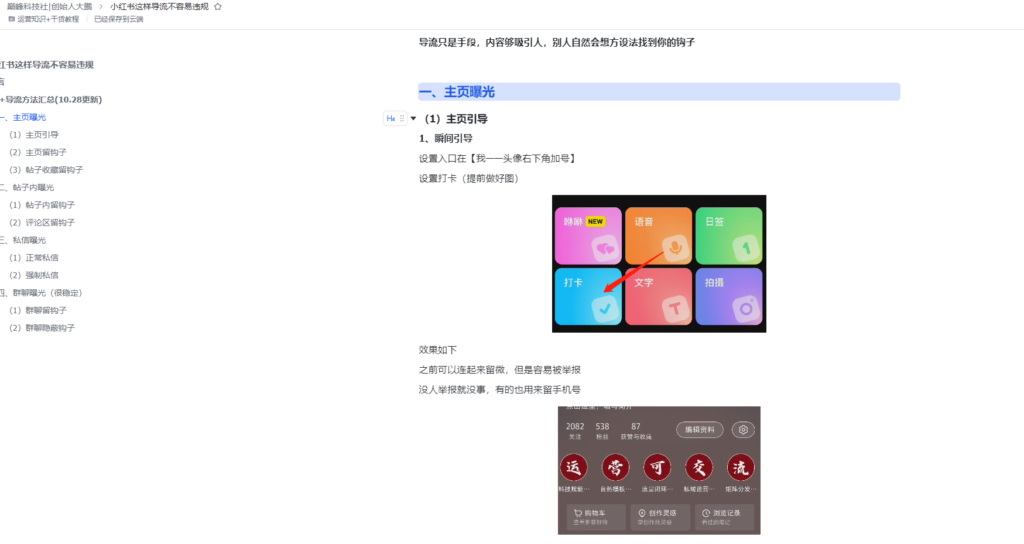This screenshot has height=544, width=1024.
Task: Open the H4 block type menu
Action: point(391,119)
